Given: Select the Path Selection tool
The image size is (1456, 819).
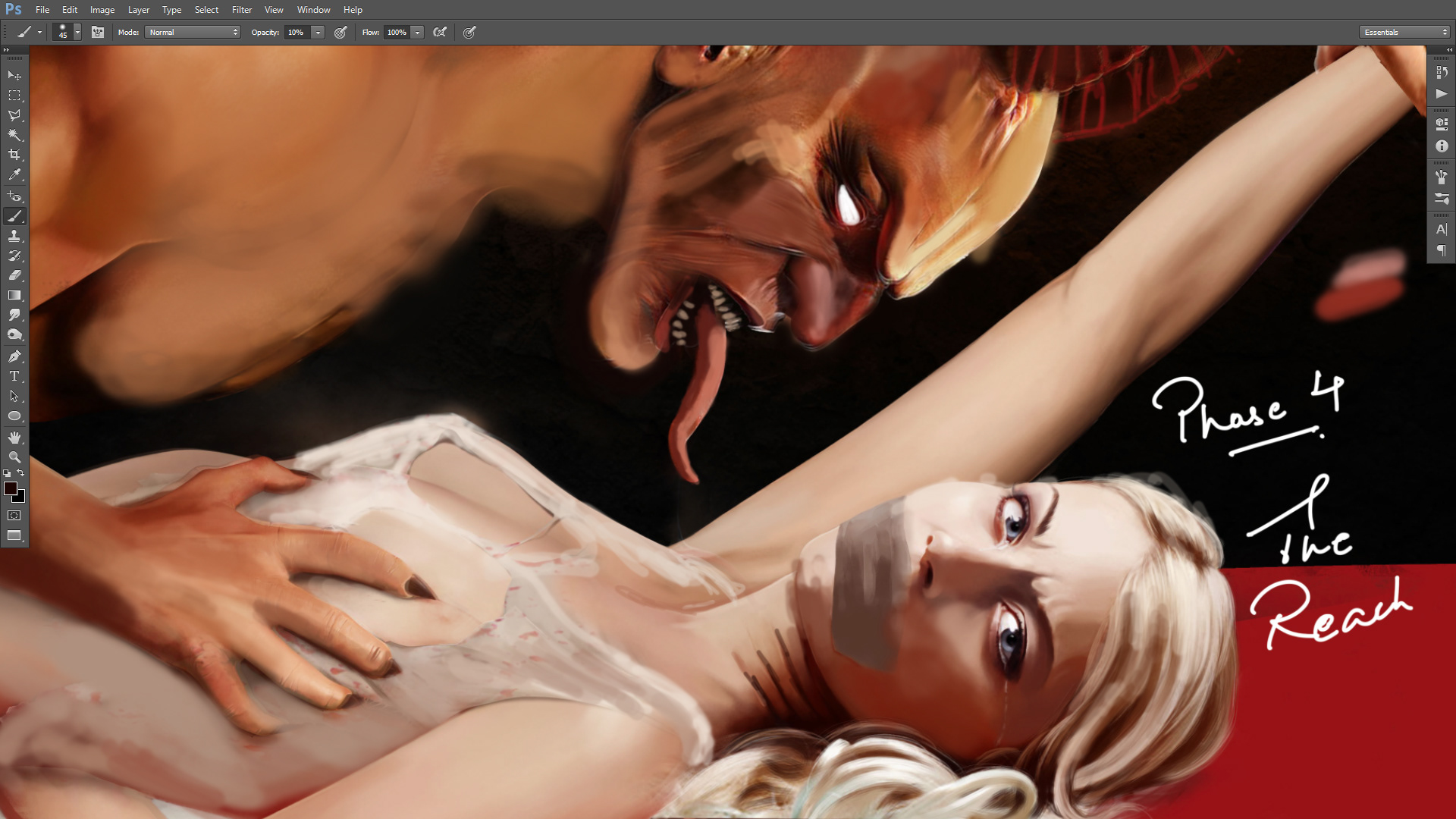Looking at the screenshot, I should (x=14, y=396).
